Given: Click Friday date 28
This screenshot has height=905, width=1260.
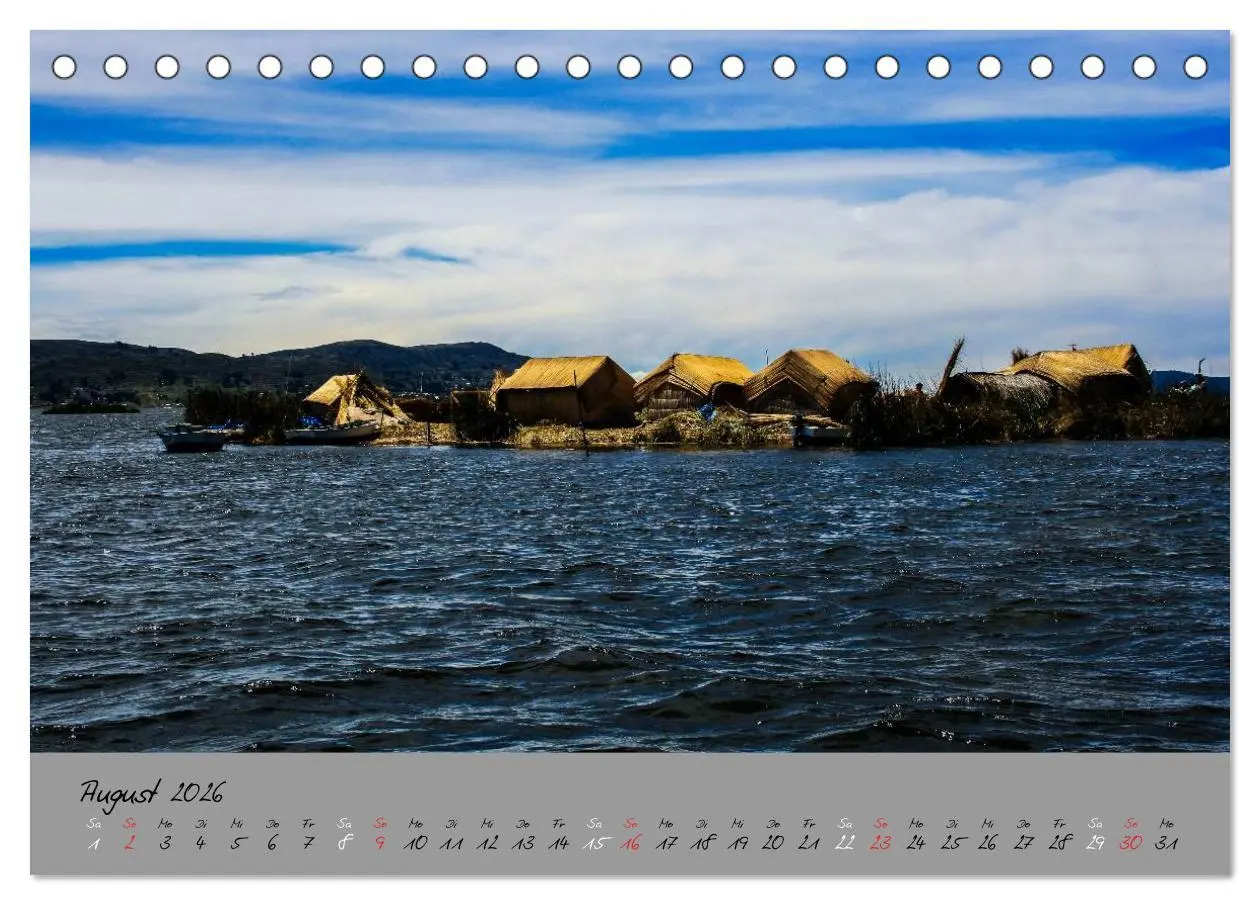Looking at the screenshot, I should point(1060,843).
